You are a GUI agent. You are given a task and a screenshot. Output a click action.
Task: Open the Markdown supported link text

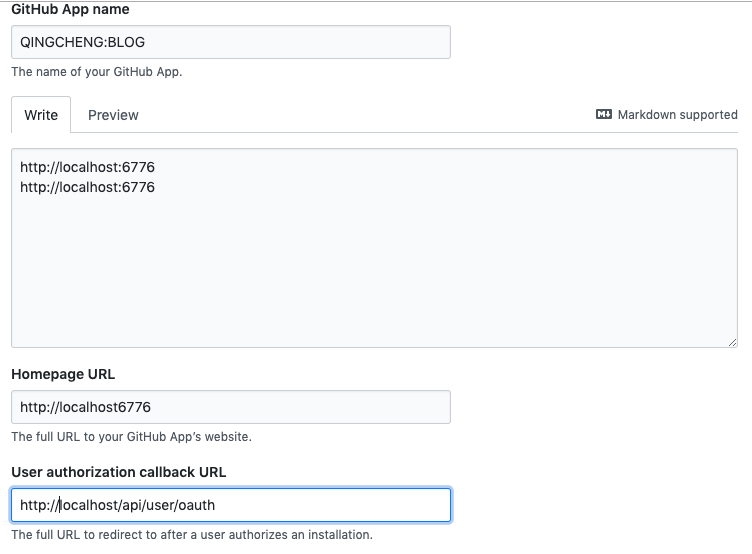tap(677, 115)
